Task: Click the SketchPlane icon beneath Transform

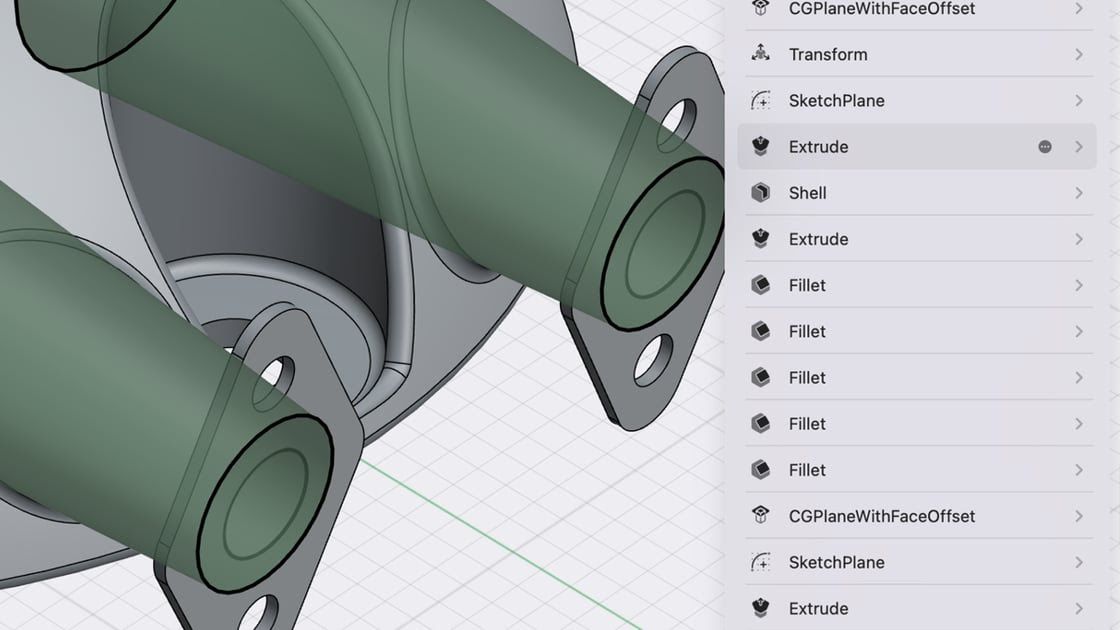Action: point(760,101)
